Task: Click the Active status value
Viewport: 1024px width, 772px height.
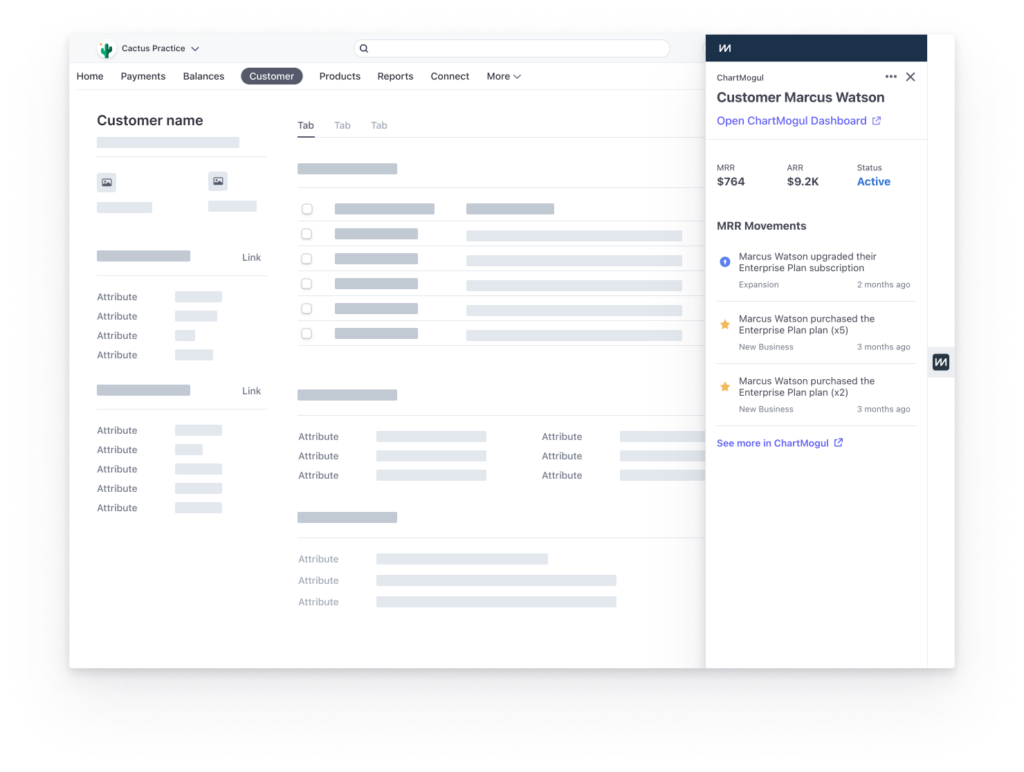Action: point(874,182)
